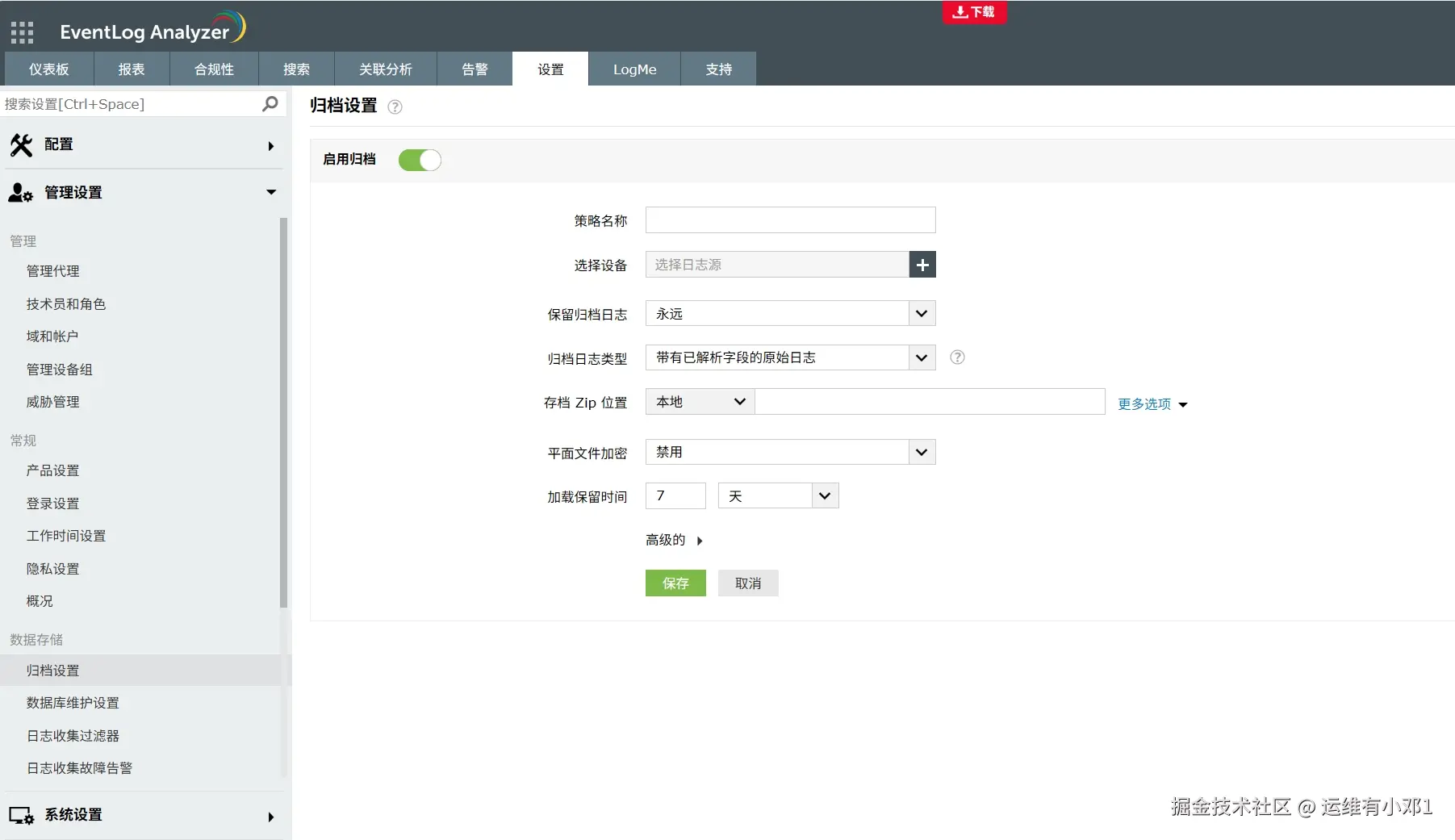The width and height of the screenshot is (1455, 840).
Task: Open 工作时间设置 in sidebar
Action: tap(66, 536)
